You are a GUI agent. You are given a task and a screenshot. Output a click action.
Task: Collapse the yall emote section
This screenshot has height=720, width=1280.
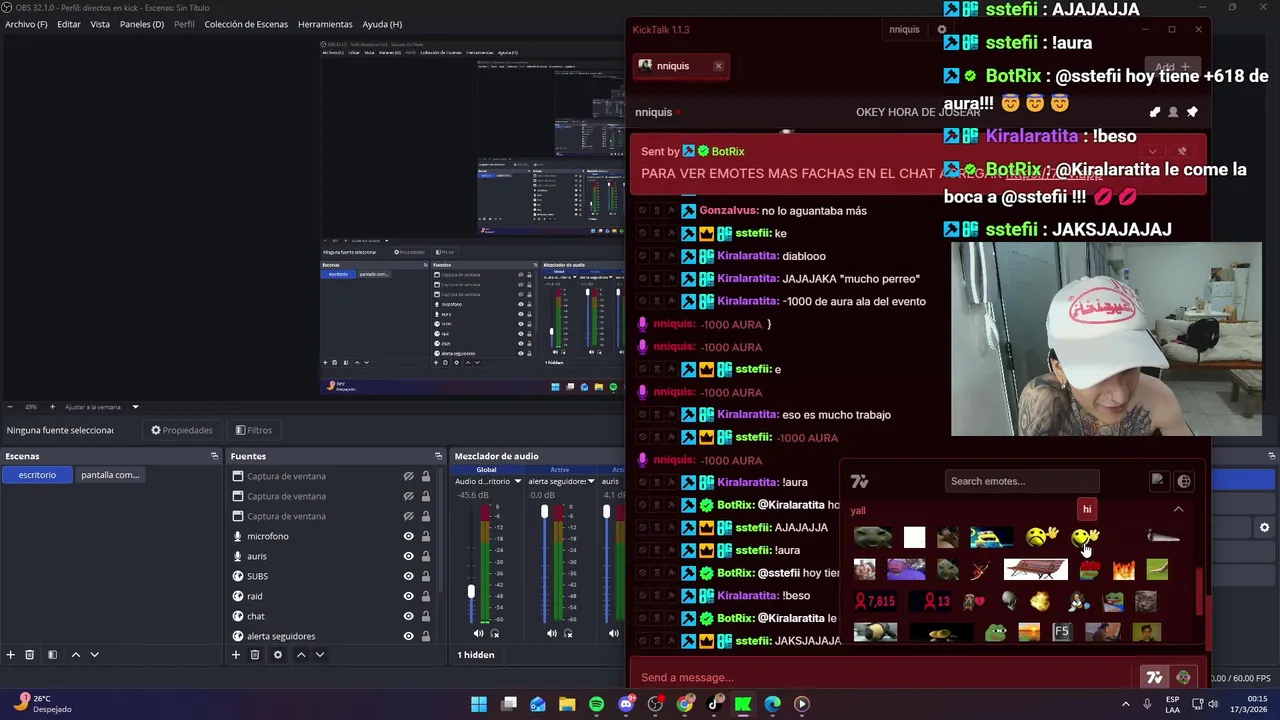(x=1178, y=510)
